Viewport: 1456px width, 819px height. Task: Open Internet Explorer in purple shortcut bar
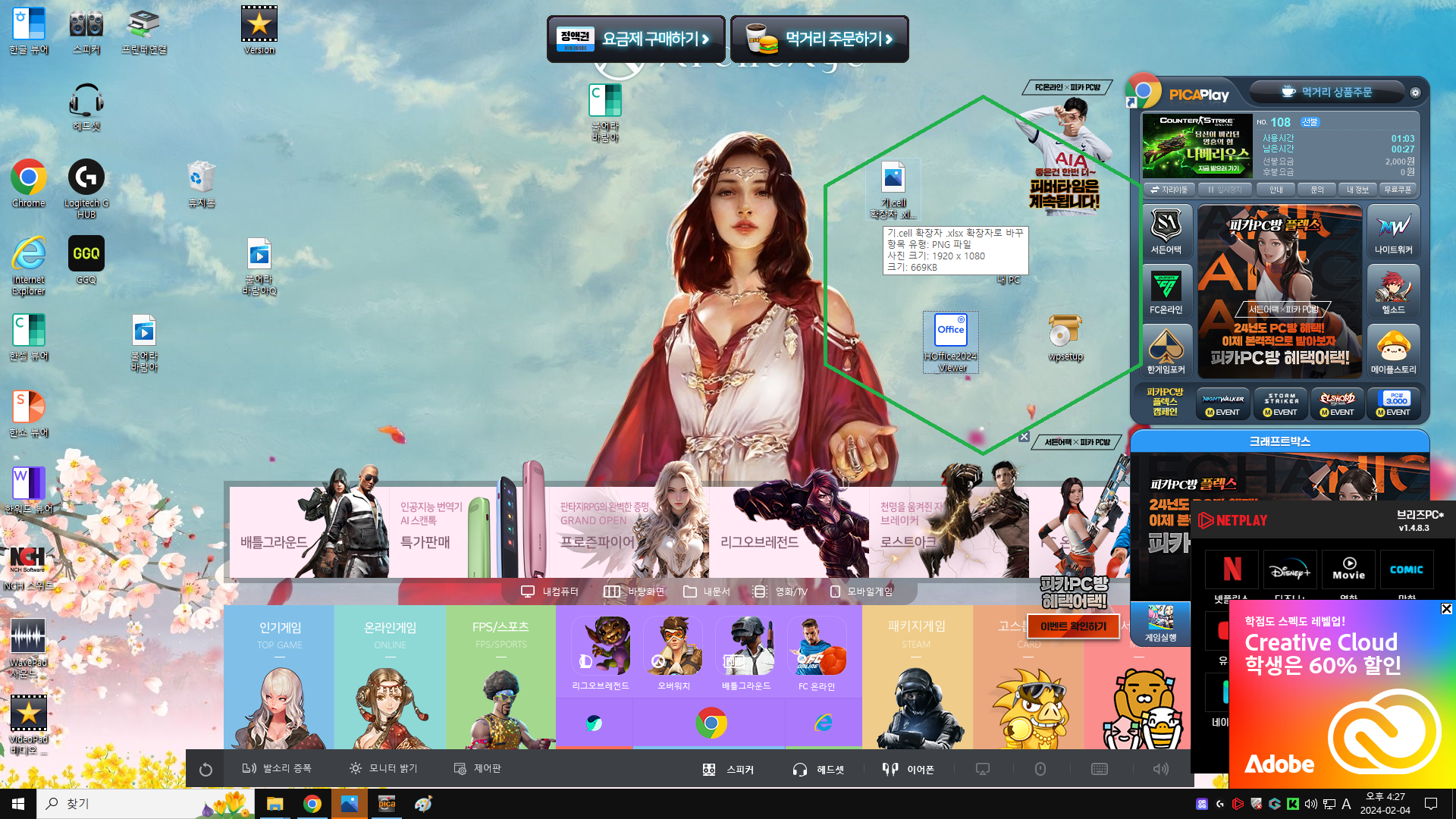point(823,723)
